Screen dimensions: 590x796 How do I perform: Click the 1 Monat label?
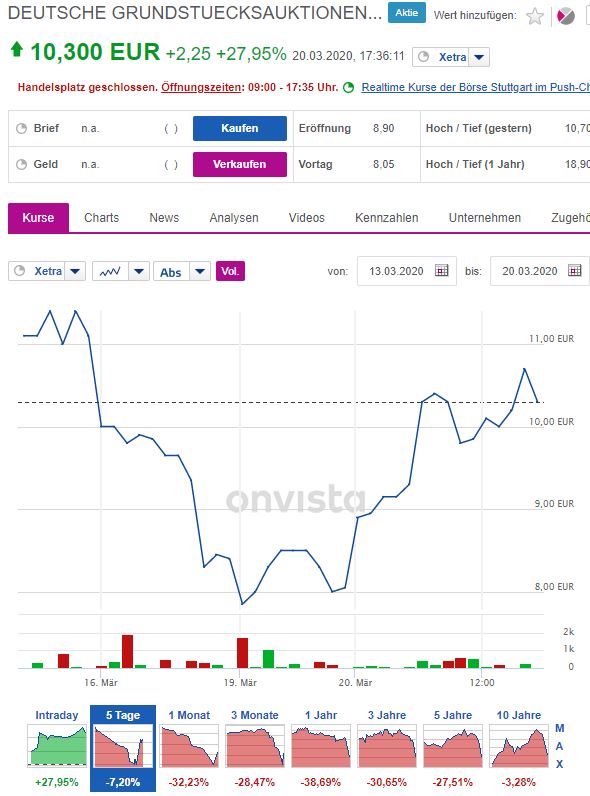[189, 715]
